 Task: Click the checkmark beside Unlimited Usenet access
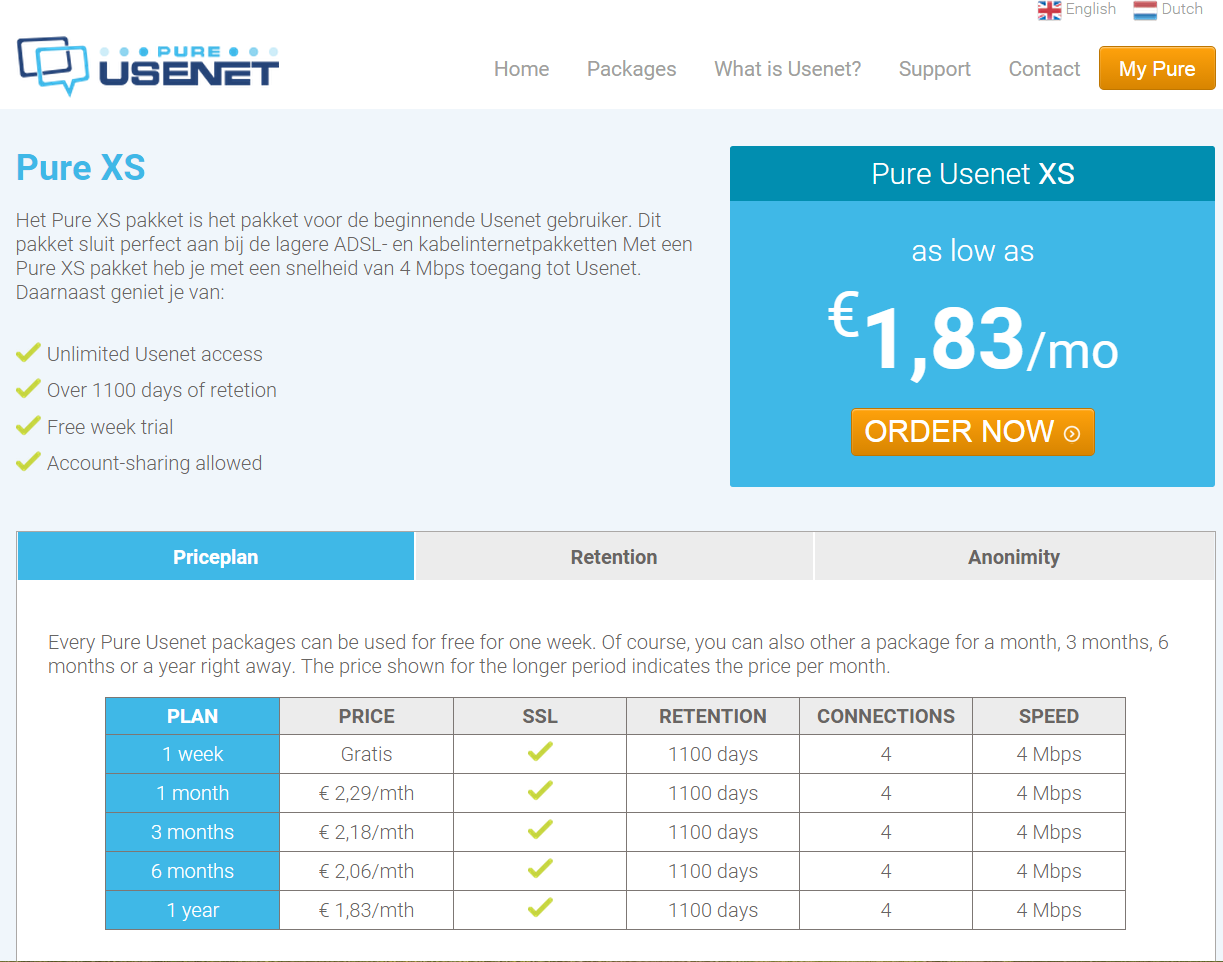(x=28, y=353)
